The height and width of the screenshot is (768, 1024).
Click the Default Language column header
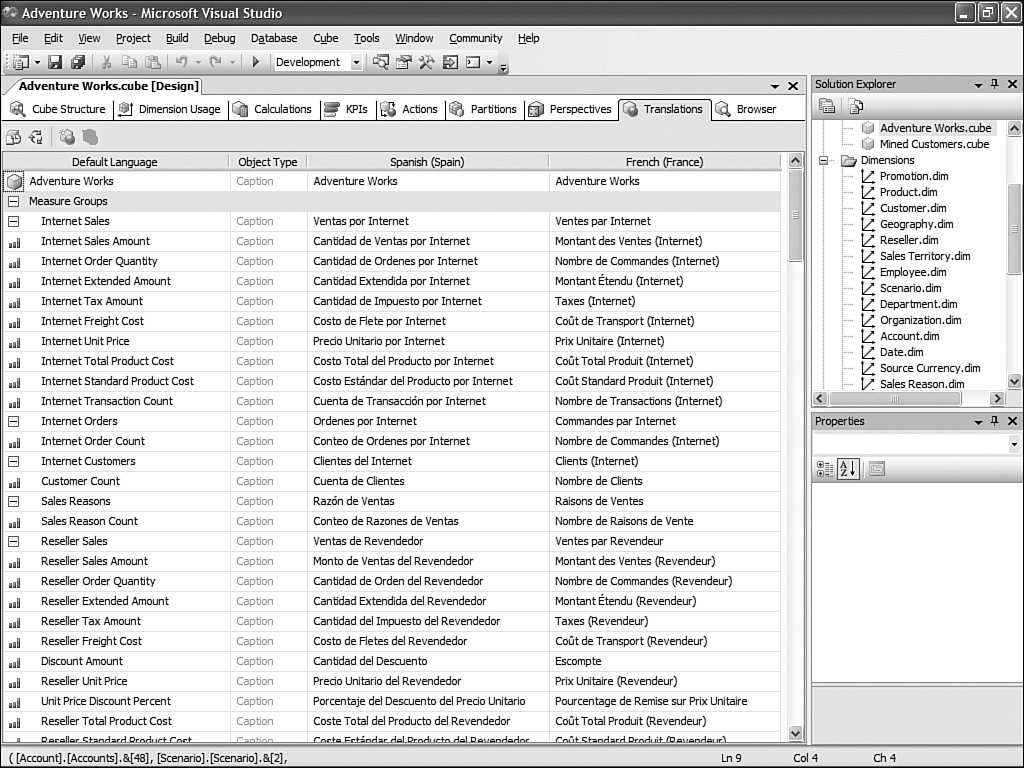[x=115, y=162]
